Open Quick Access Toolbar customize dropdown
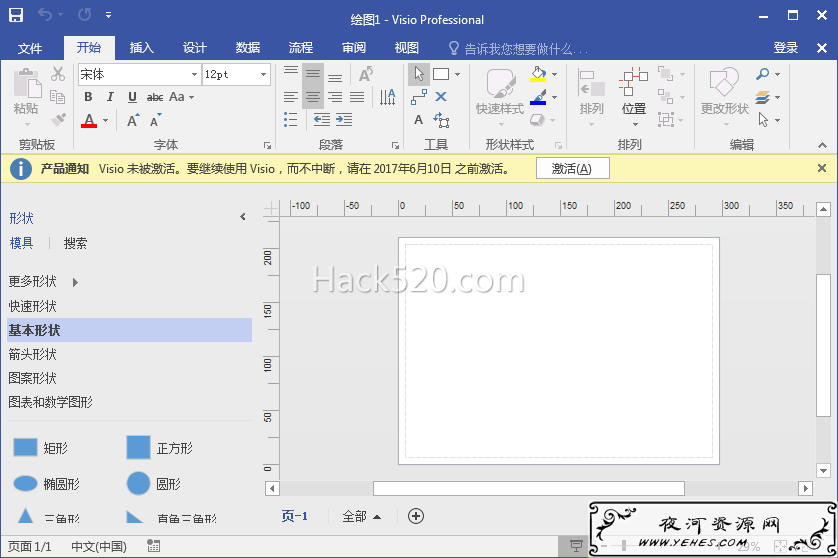 coord(108,15)
